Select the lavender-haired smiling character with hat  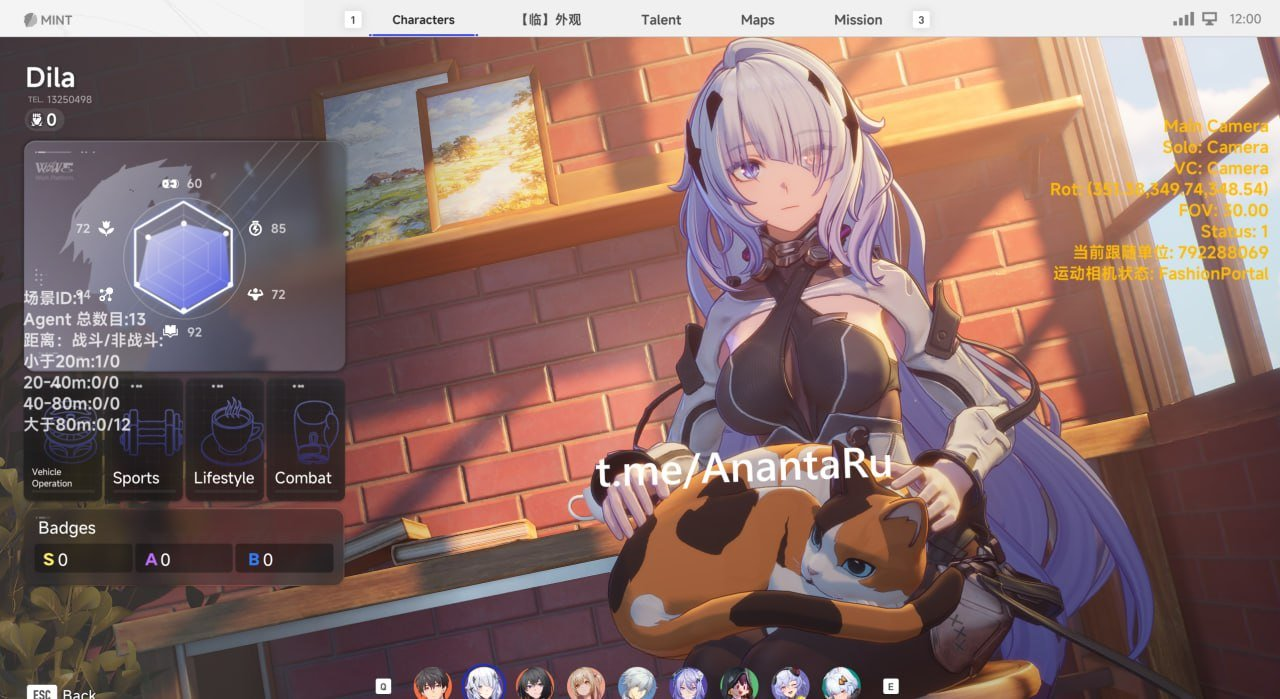coord(790,685)
